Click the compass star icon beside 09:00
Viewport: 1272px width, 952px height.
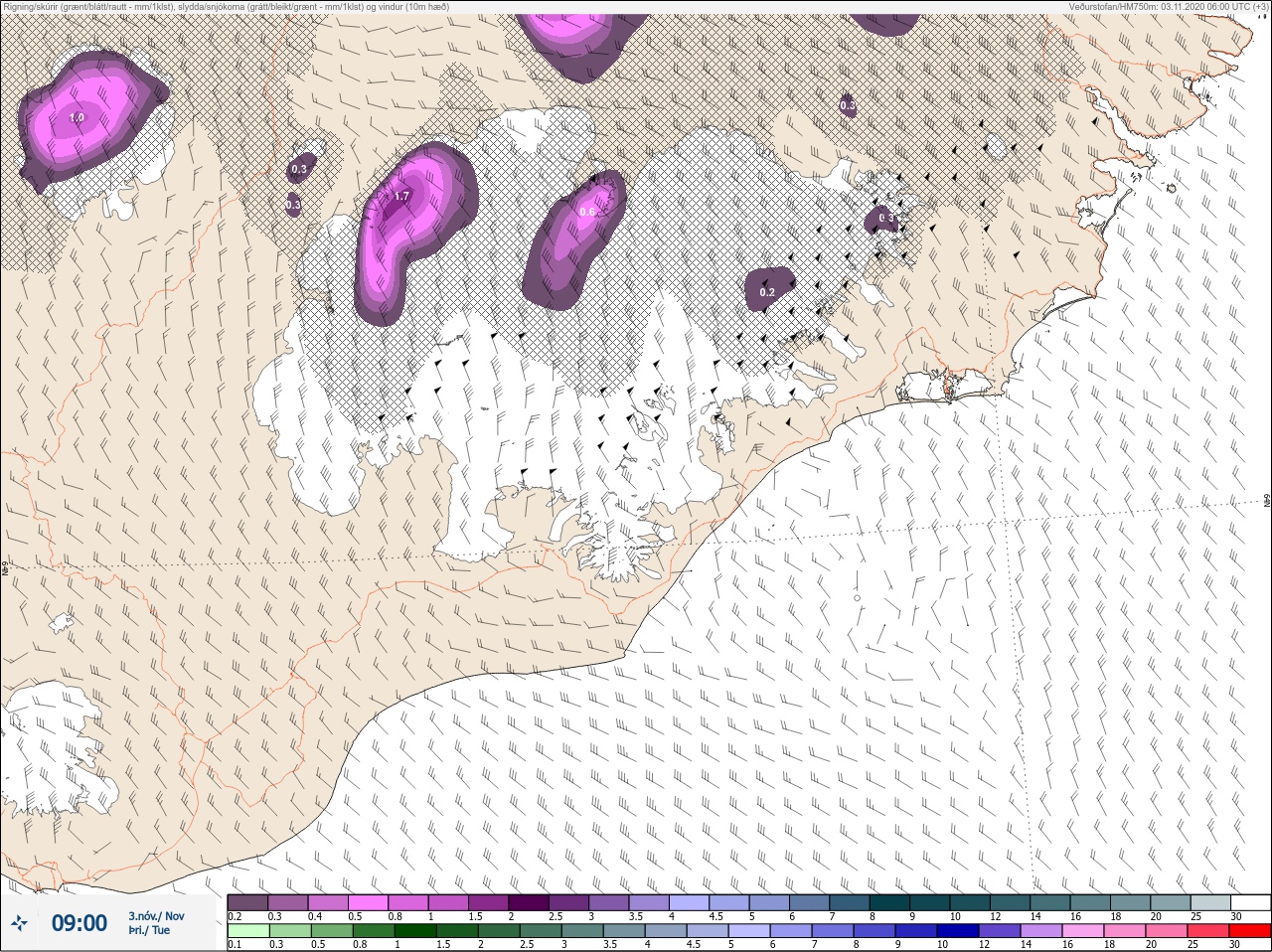[20, 924]
